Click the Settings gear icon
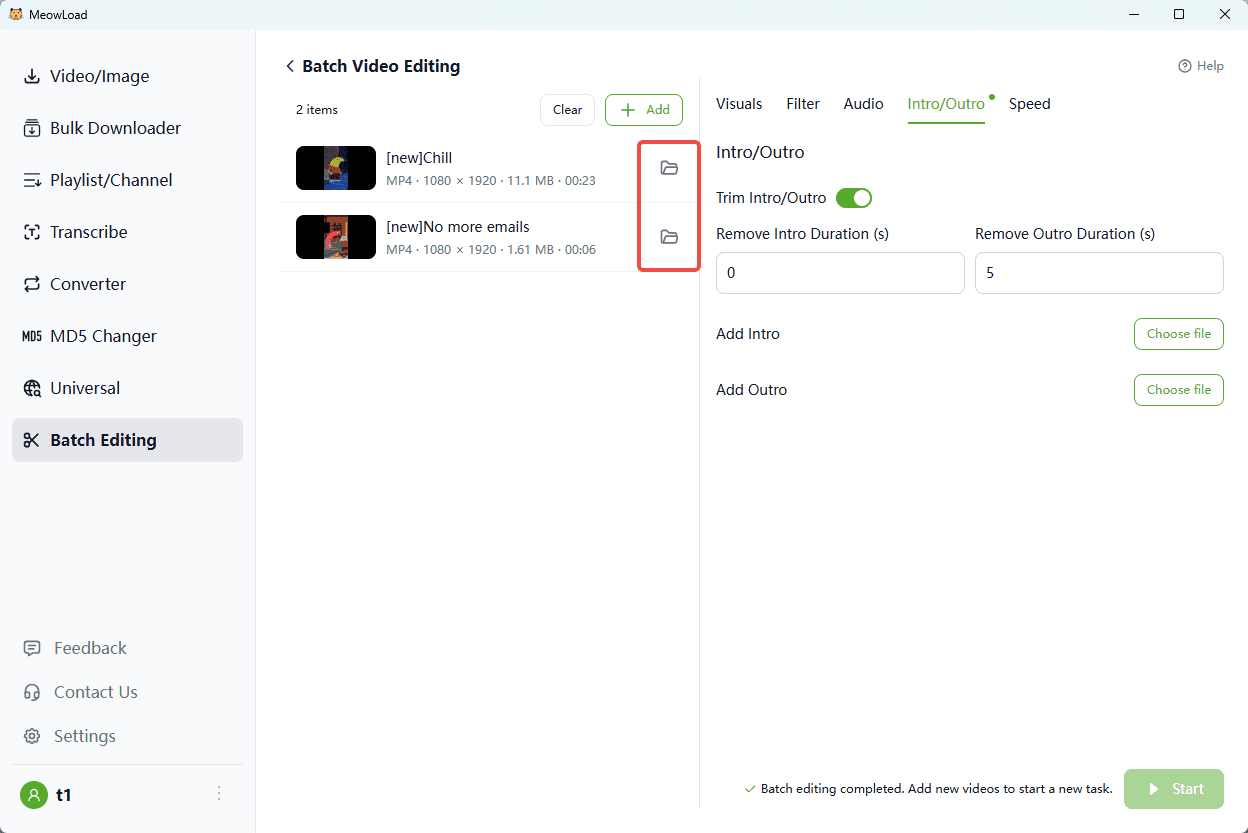Viewport: 1248px width, 833px height. pos(32,736)
